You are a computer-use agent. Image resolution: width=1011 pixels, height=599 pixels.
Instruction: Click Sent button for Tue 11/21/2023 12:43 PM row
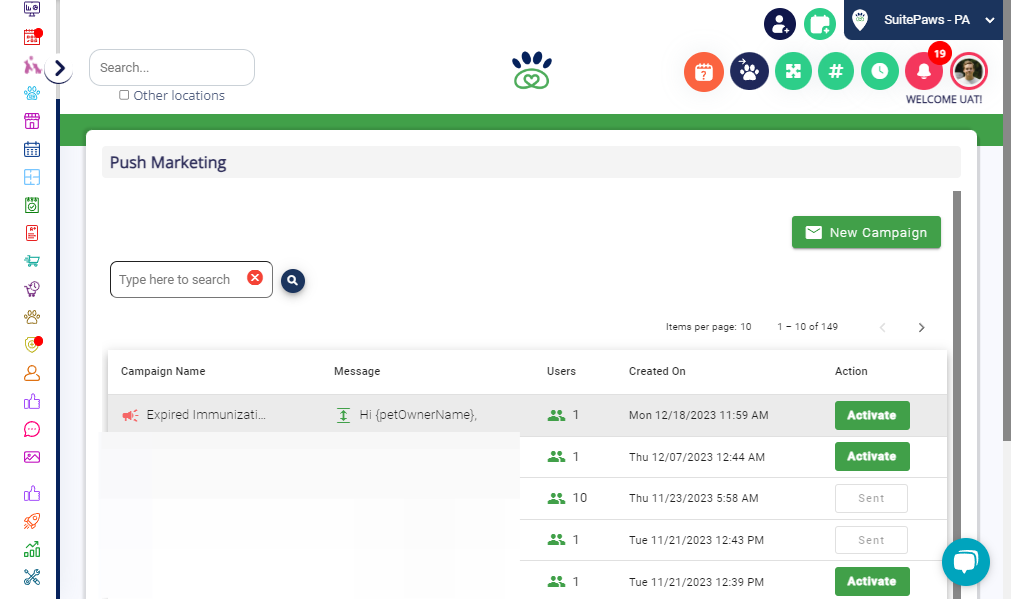871,540
